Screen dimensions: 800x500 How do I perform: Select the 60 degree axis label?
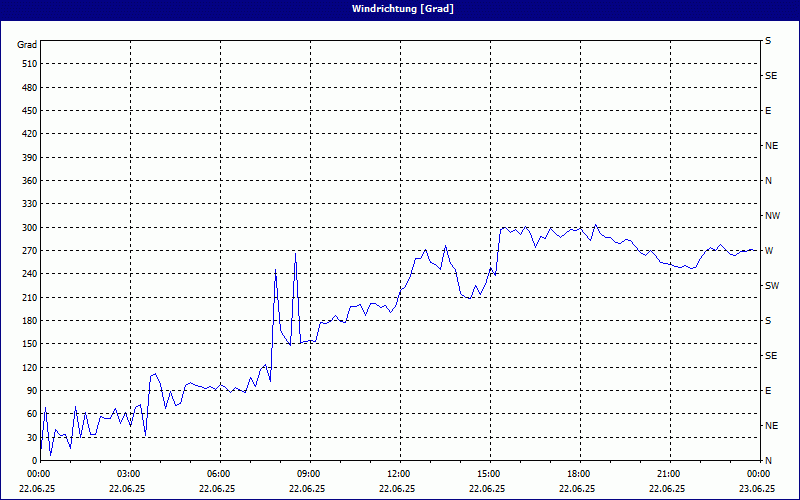click(32, 414)
